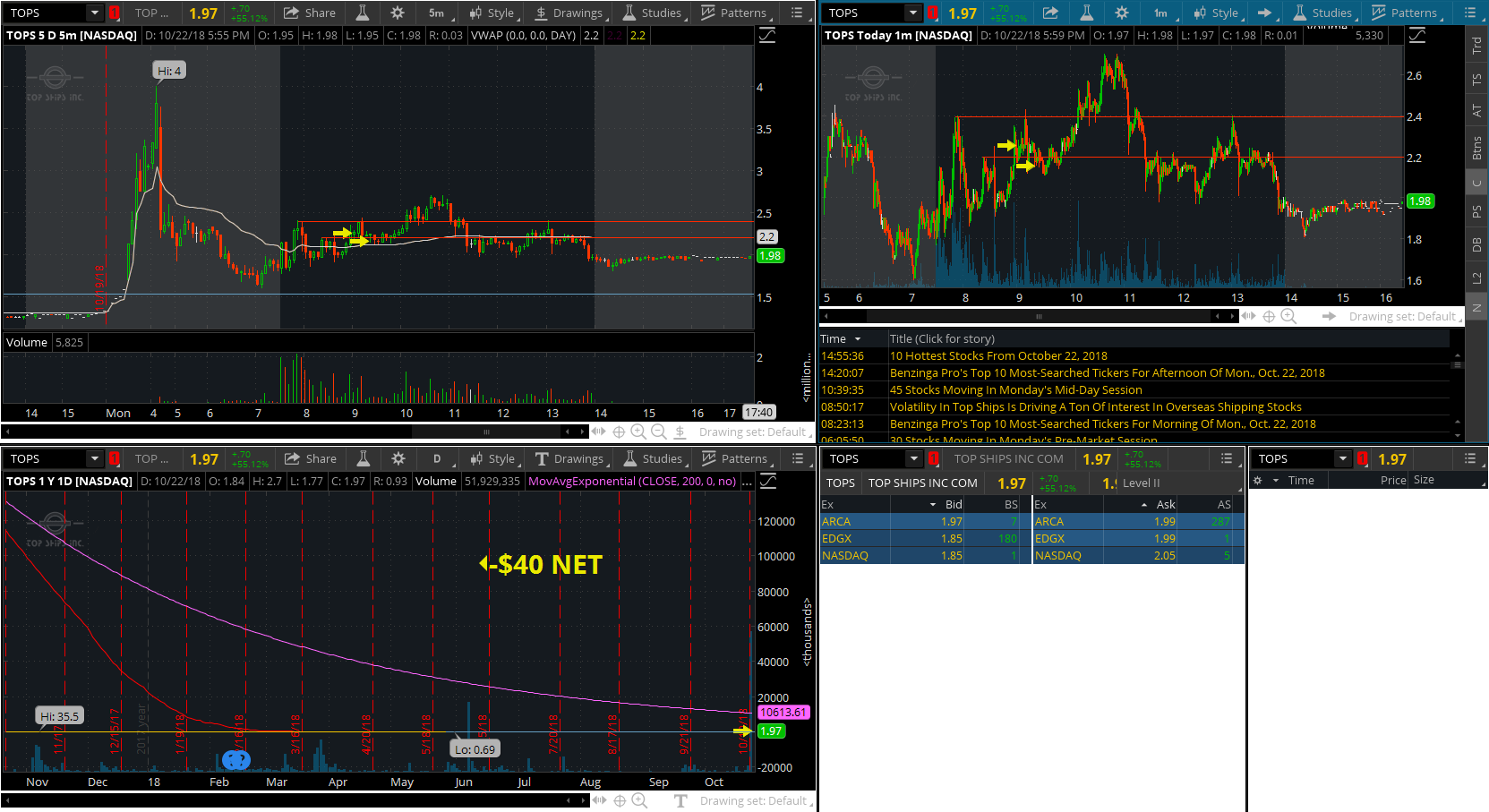Open the Studies menu on the 1m chart
Viewport: 1489px width, 812px height.
point(1322,13)
